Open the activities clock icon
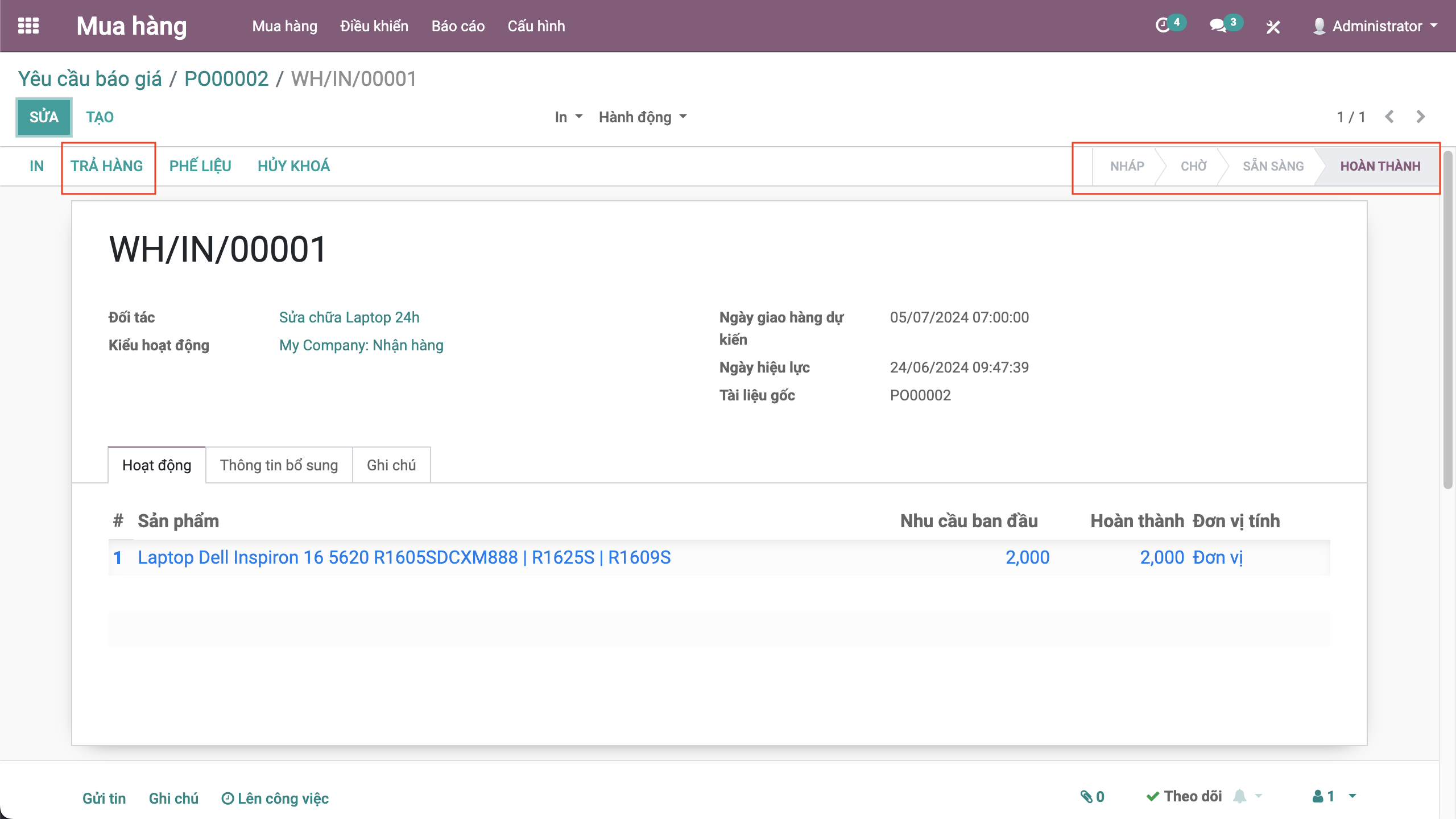Viewport: 1456px width, 819px height. 1163,26
